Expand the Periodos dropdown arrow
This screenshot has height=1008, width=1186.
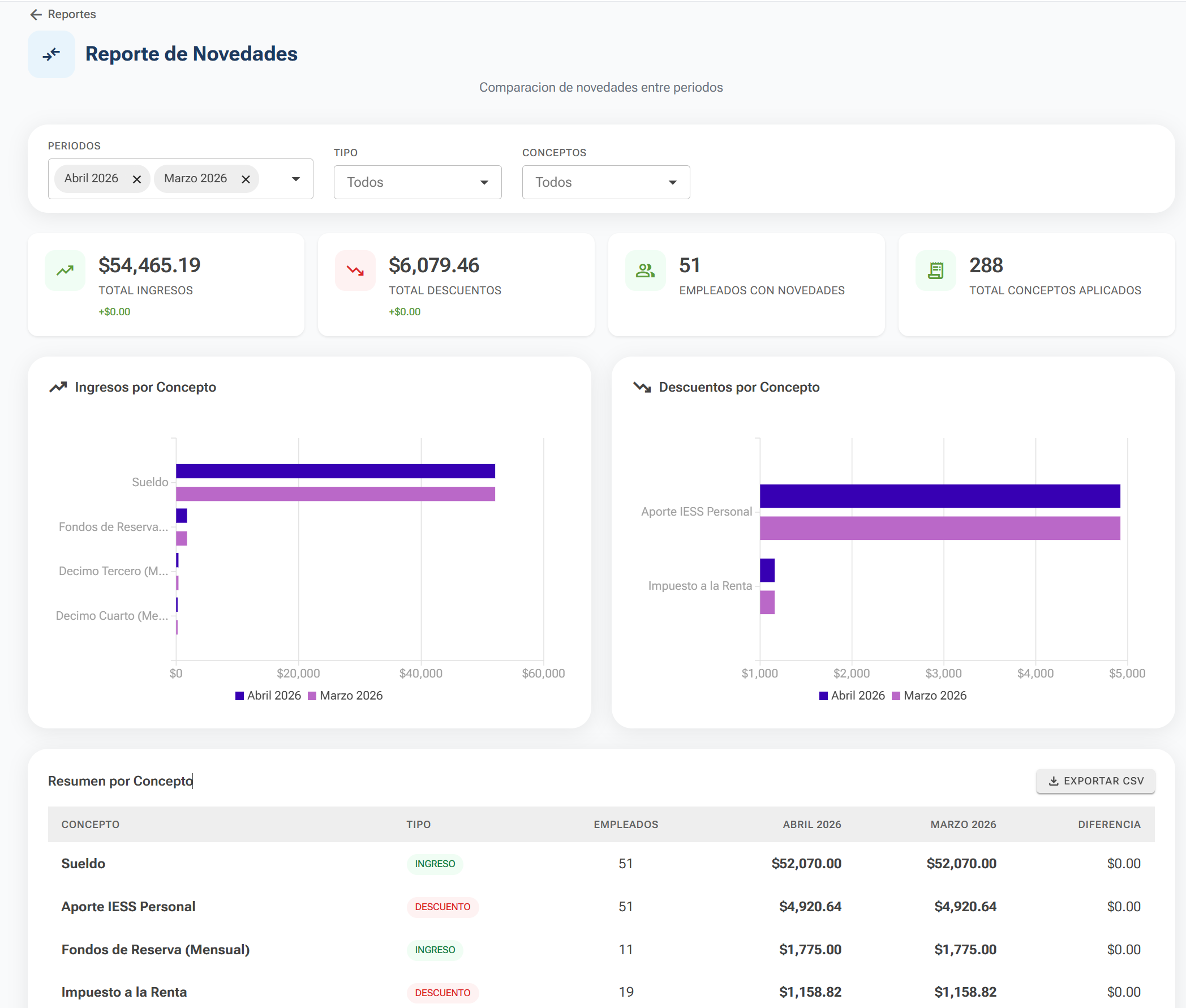pyautogui.click(x=296, y=179)
